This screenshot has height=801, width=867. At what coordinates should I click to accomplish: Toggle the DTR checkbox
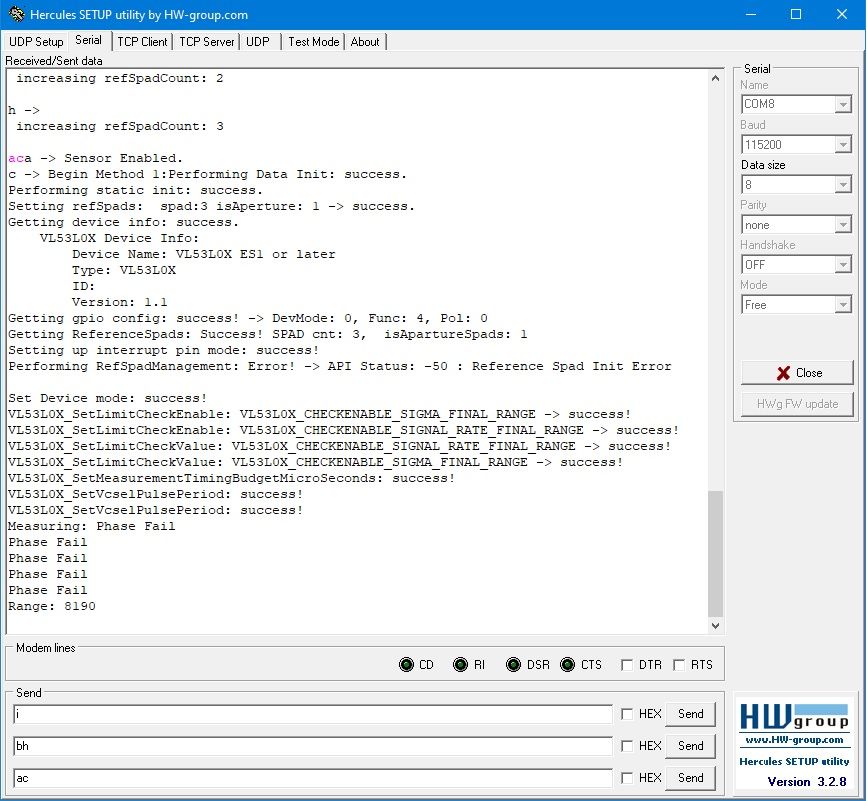coord(626,664)
